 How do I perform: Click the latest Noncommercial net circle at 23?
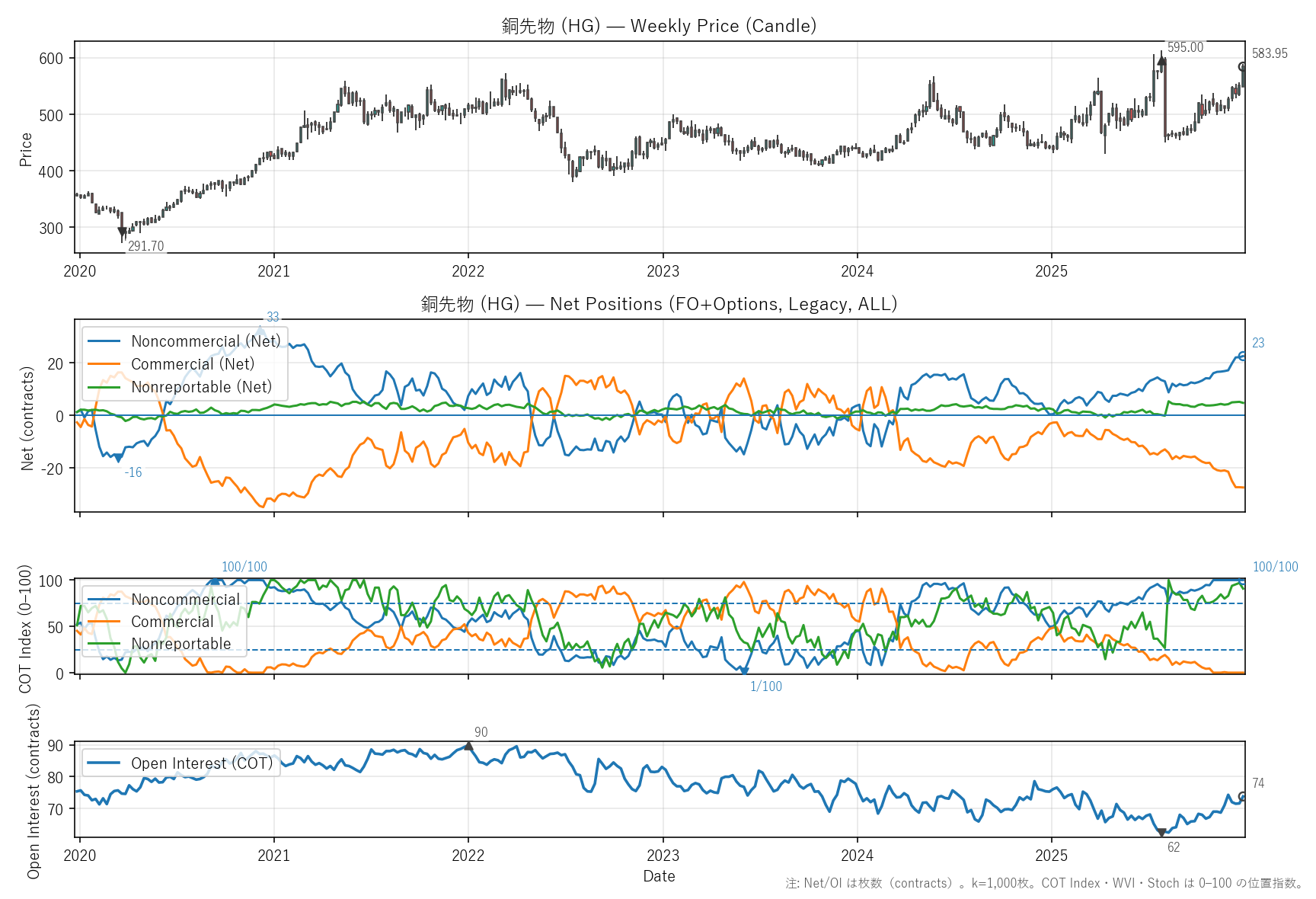(x=1242, y=356)
